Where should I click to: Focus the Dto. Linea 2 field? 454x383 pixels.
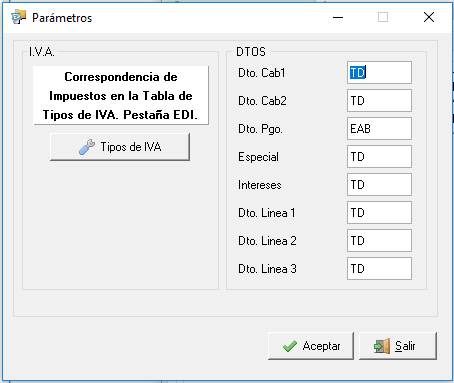pos(379,240)
